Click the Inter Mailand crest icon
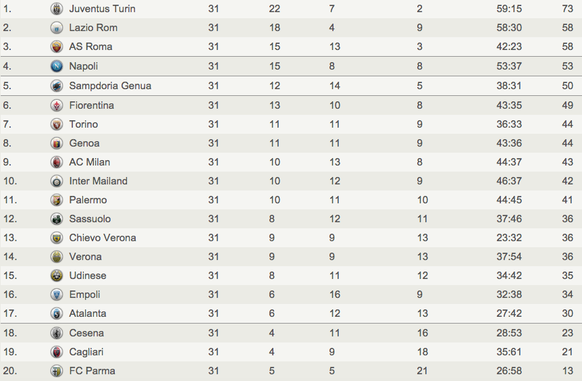This screenshot has width=582, height=381. 56,181
